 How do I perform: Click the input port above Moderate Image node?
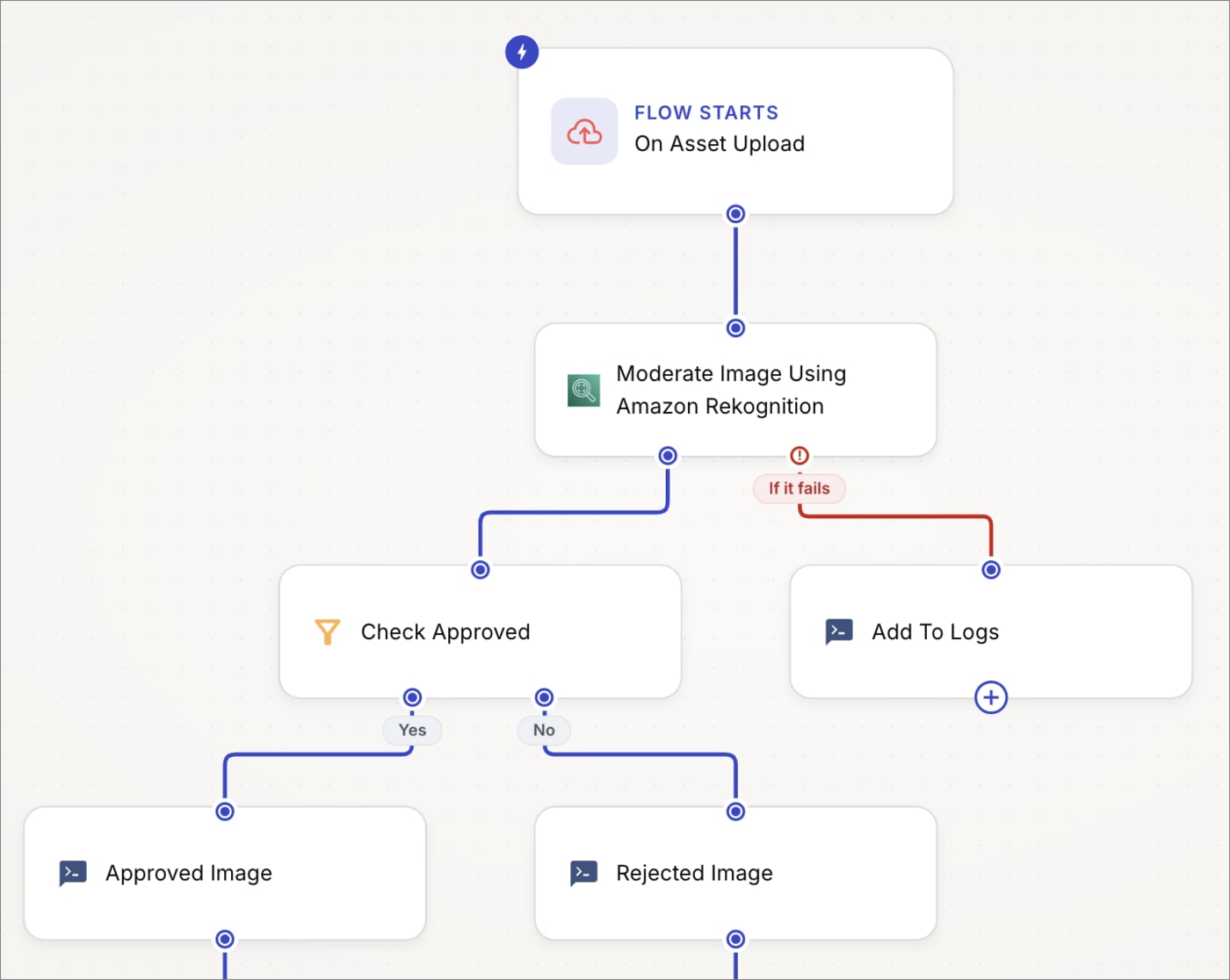pyautogui.click(x=735, y=328)
